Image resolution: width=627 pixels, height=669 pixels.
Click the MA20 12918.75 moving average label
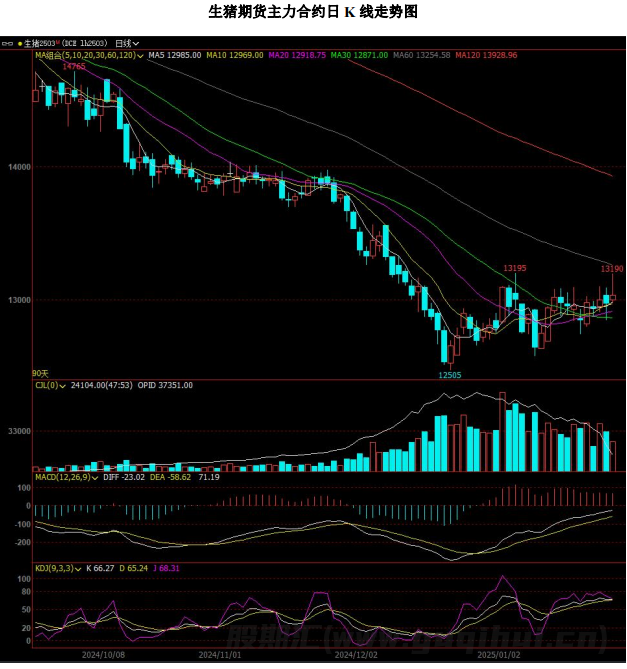pos(297,56)
